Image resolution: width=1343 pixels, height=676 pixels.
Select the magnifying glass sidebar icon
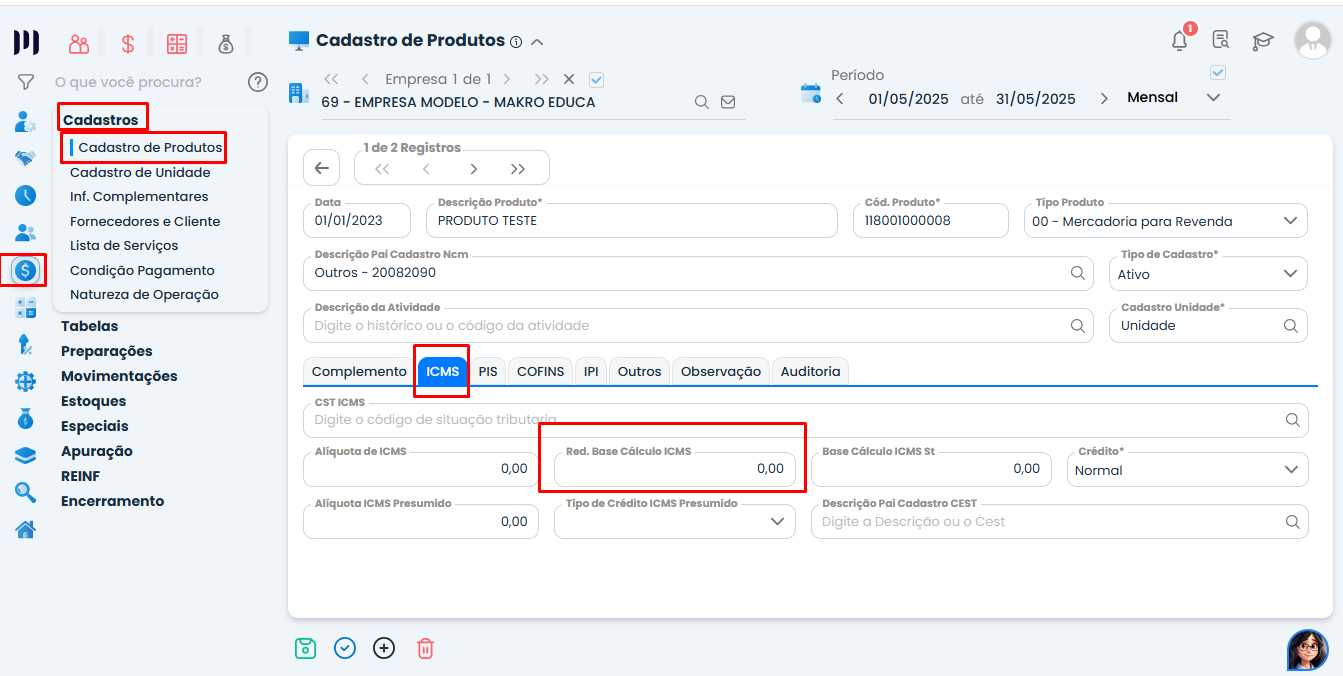[x=26, y=492]
